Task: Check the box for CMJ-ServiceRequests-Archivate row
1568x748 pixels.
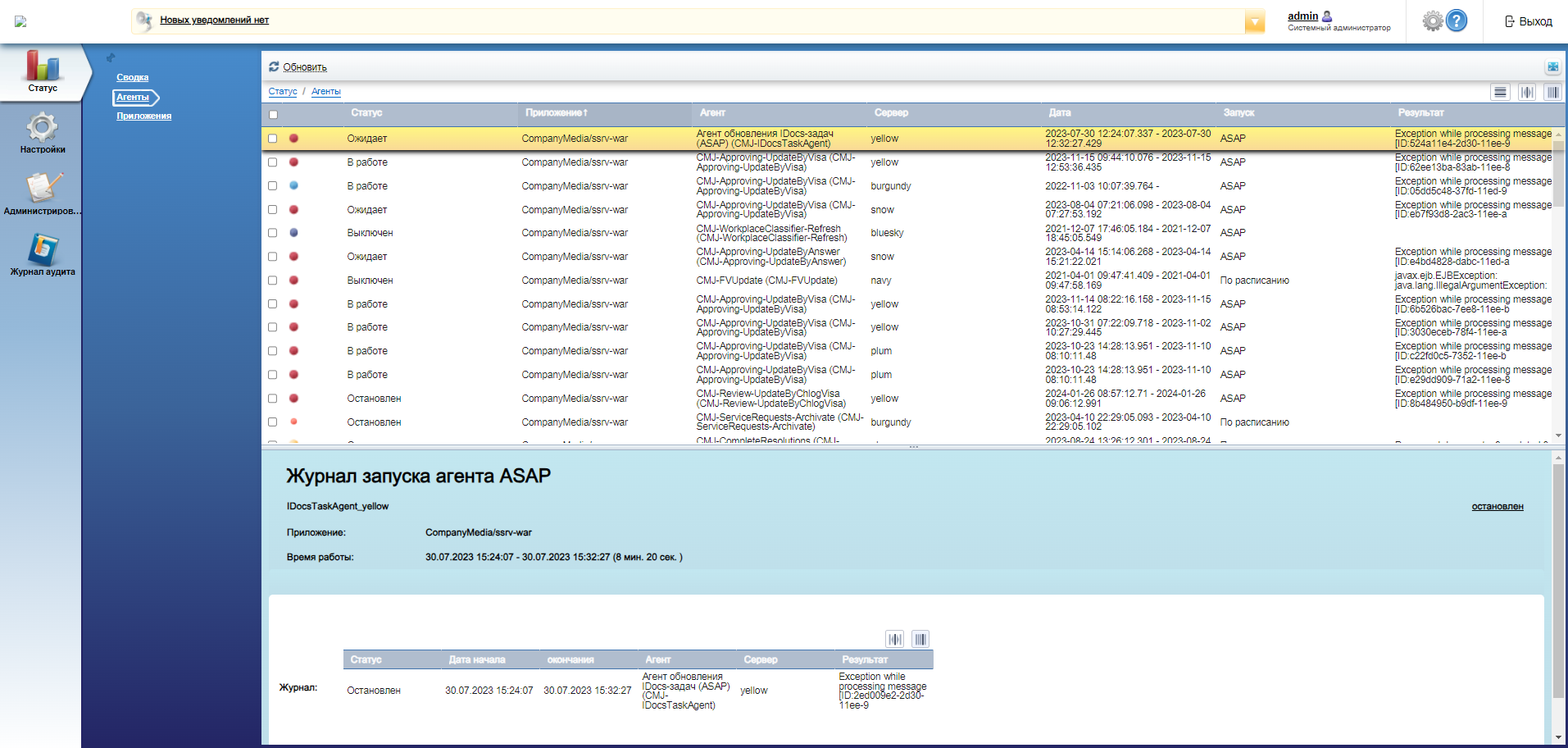Action: [x=273, y=422]
